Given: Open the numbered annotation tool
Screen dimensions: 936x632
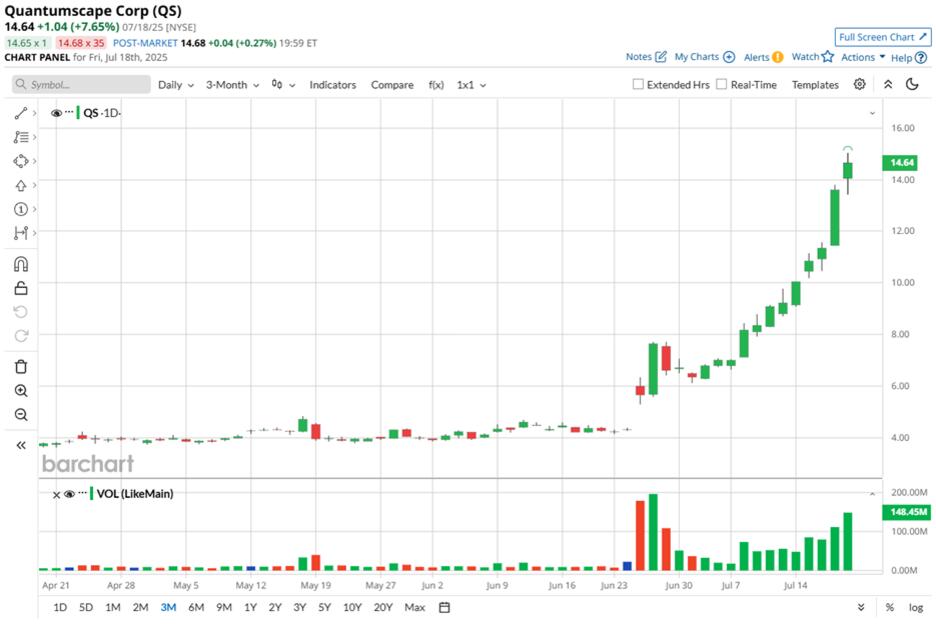Looking at the screenshot, I should (x=21, y=209).
